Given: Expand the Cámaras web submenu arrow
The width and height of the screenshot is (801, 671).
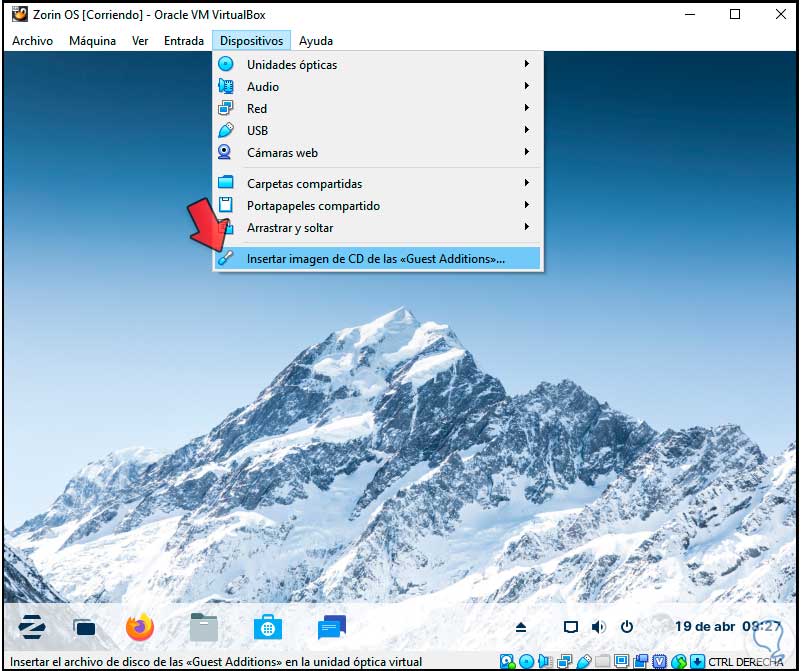Looking at the screenshot, I should click(x=526, y=152).
